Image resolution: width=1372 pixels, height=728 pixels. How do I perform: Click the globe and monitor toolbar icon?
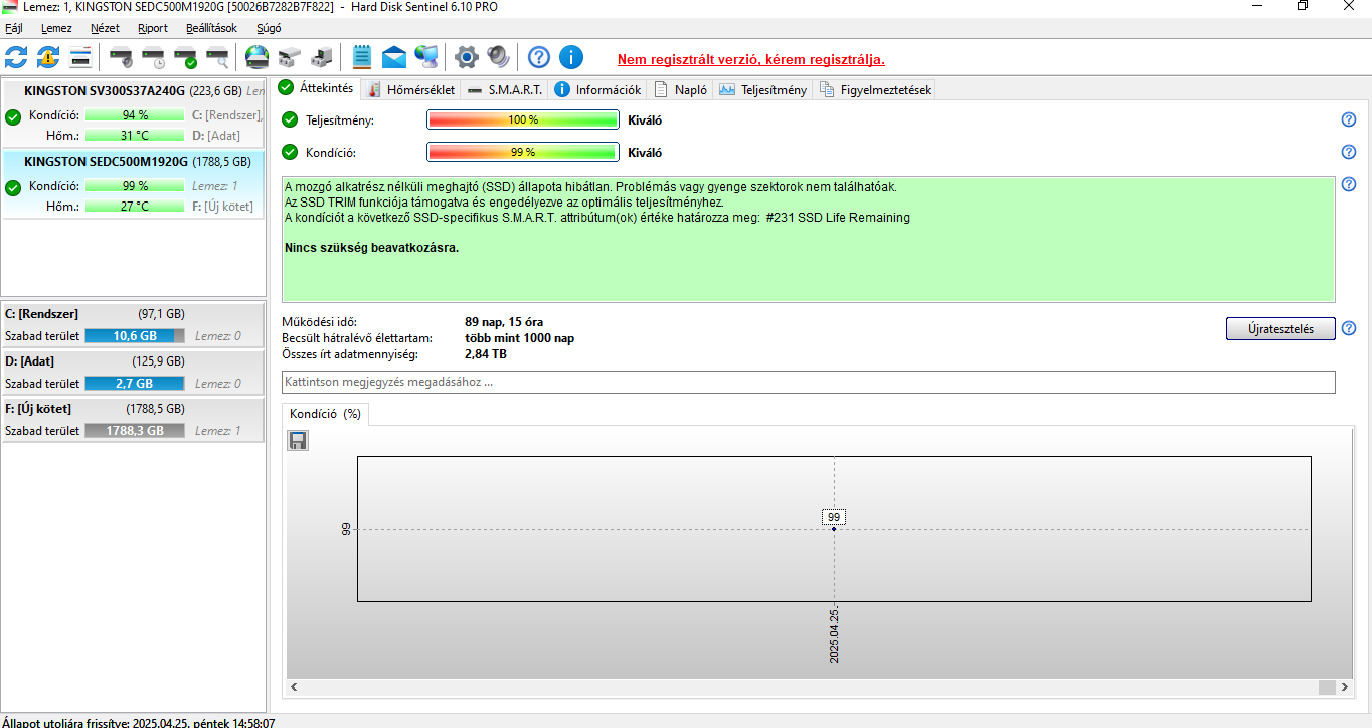click(x=426, y=56)
